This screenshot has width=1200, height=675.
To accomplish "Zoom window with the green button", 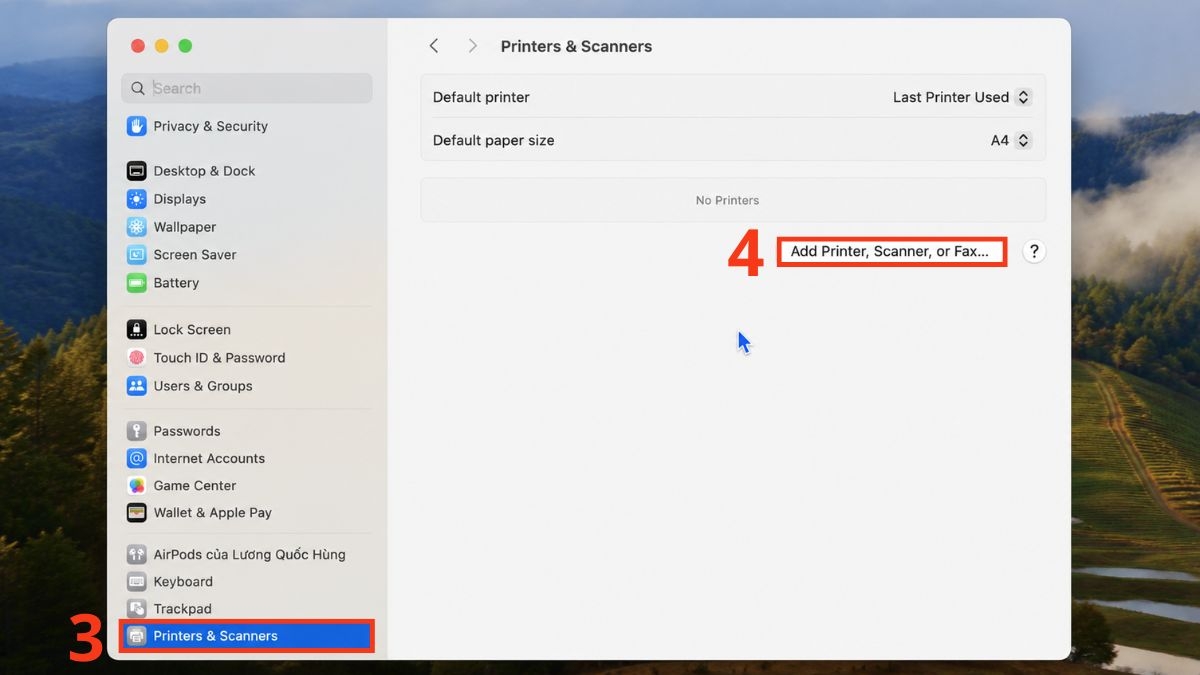I will 185,46.
